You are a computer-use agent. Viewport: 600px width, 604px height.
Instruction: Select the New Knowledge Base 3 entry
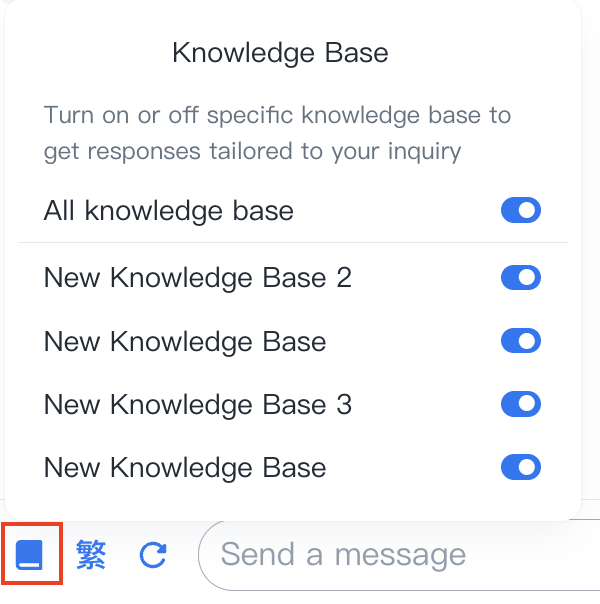point(198,404)
